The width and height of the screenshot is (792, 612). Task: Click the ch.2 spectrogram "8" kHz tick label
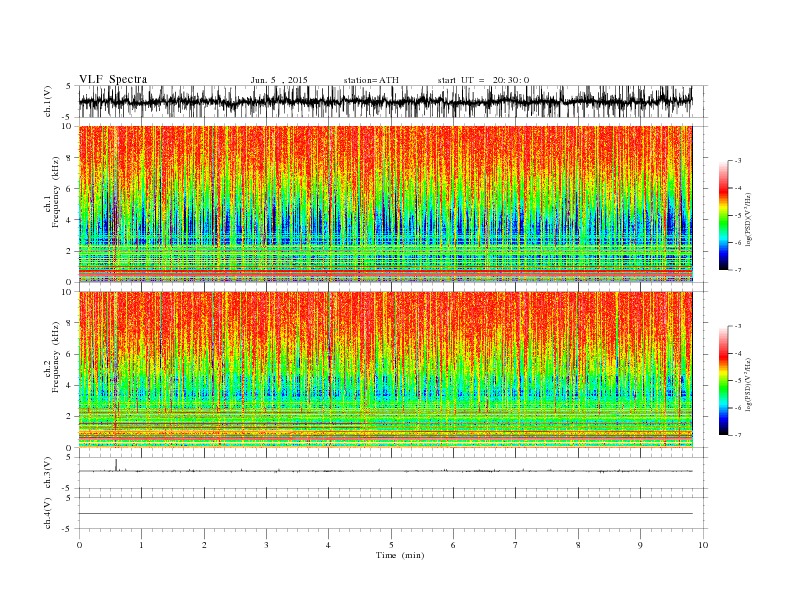click(70, 323)
